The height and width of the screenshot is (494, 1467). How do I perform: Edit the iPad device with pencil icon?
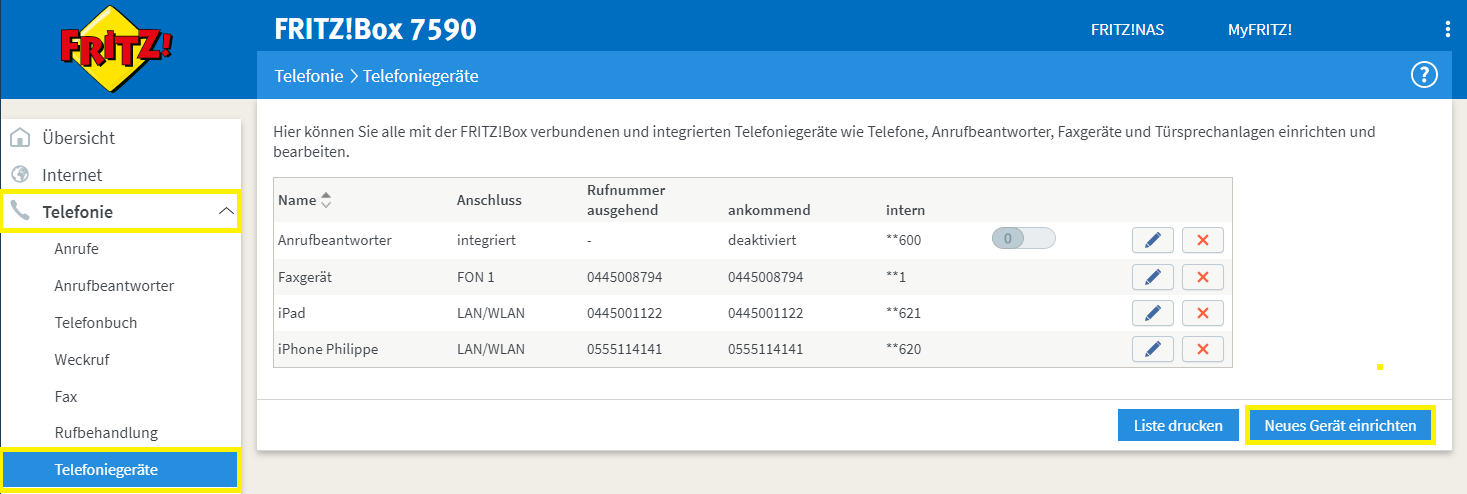(x=1153, y=313)
